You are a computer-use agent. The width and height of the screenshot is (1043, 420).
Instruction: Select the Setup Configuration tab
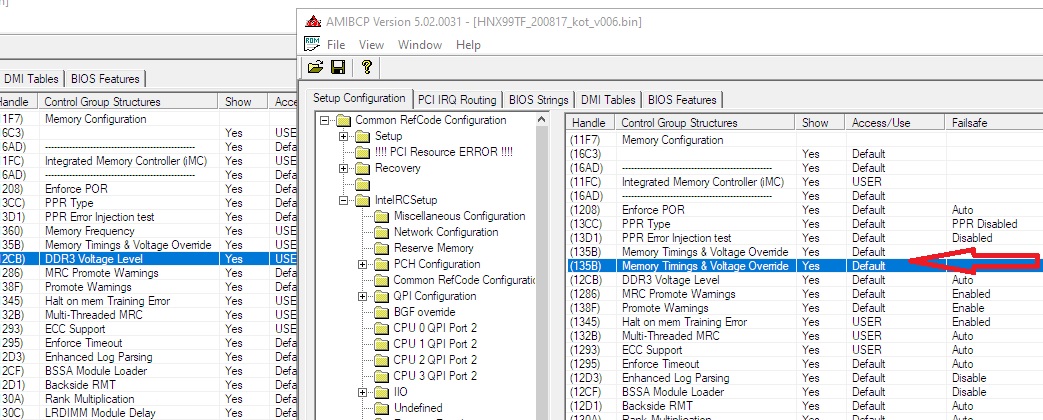(x=359, y=99)
